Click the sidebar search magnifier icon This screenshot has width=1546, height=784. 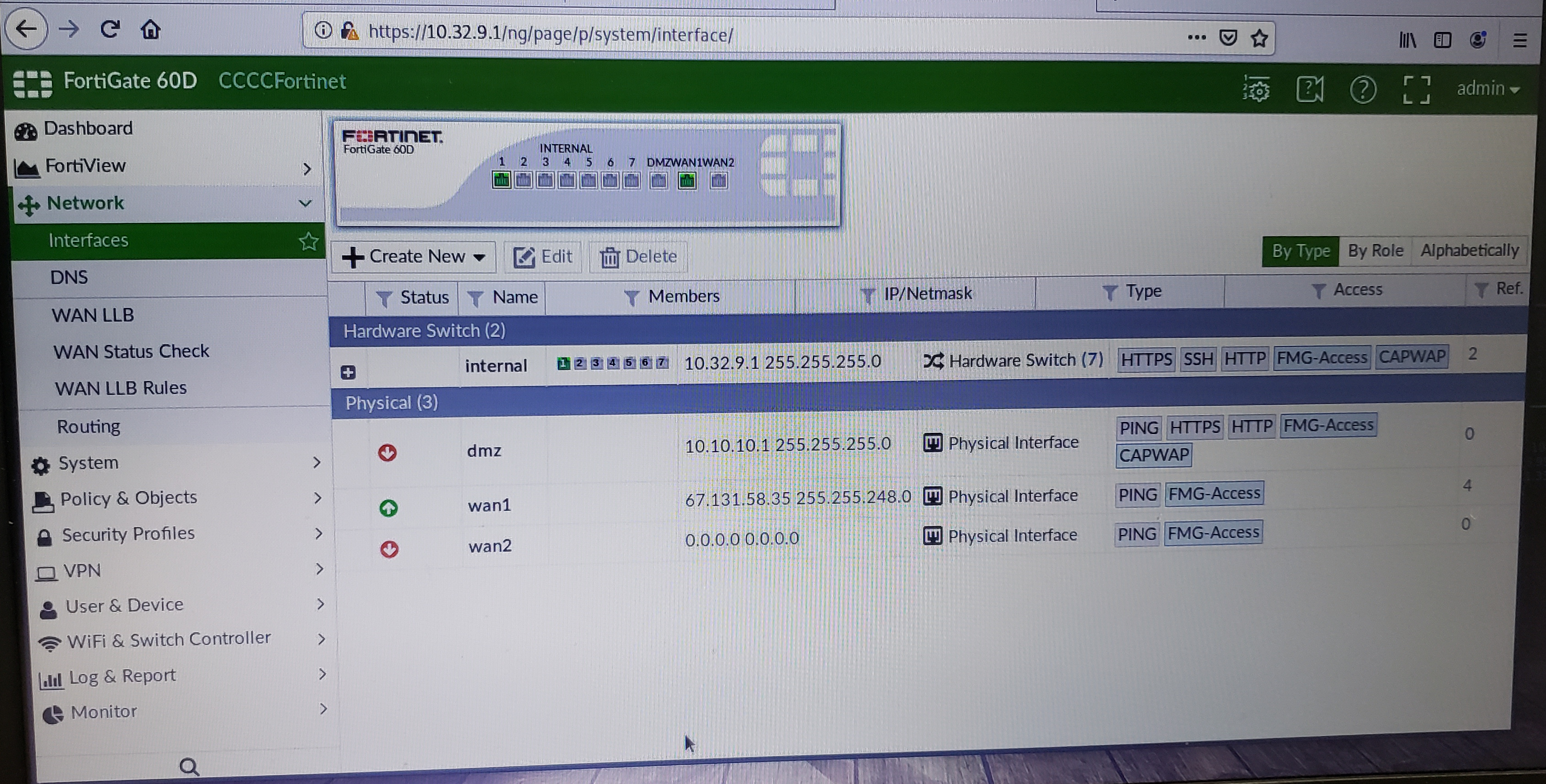(x=189, y=767)
